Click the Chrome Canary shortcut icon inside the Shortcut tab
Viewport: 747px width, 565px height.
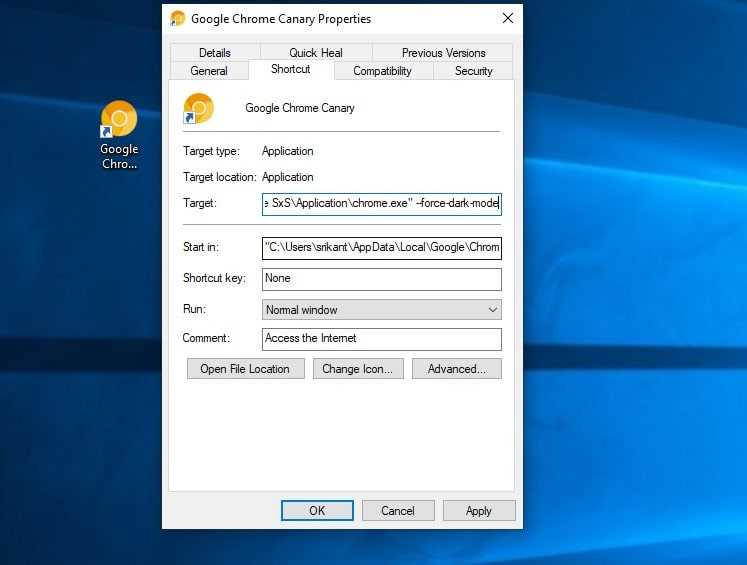click(x=198, y=109)
